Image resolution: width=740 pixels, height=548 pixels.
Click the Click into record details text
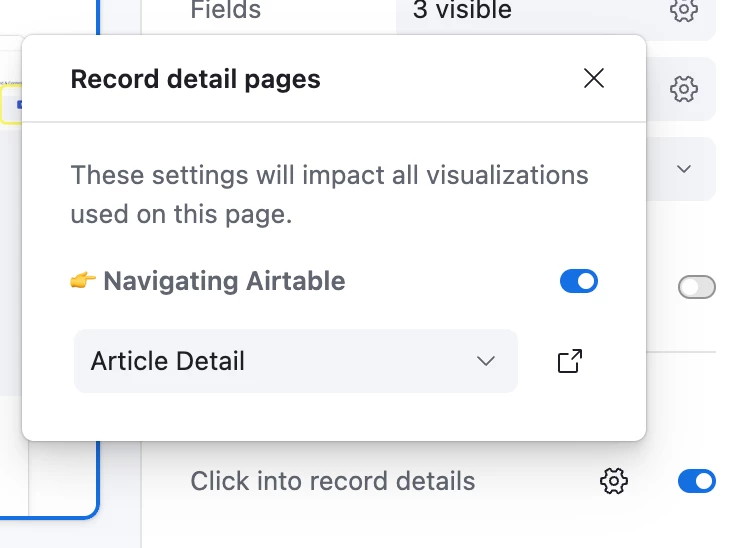pyautogui.click(x=333, y=481)
